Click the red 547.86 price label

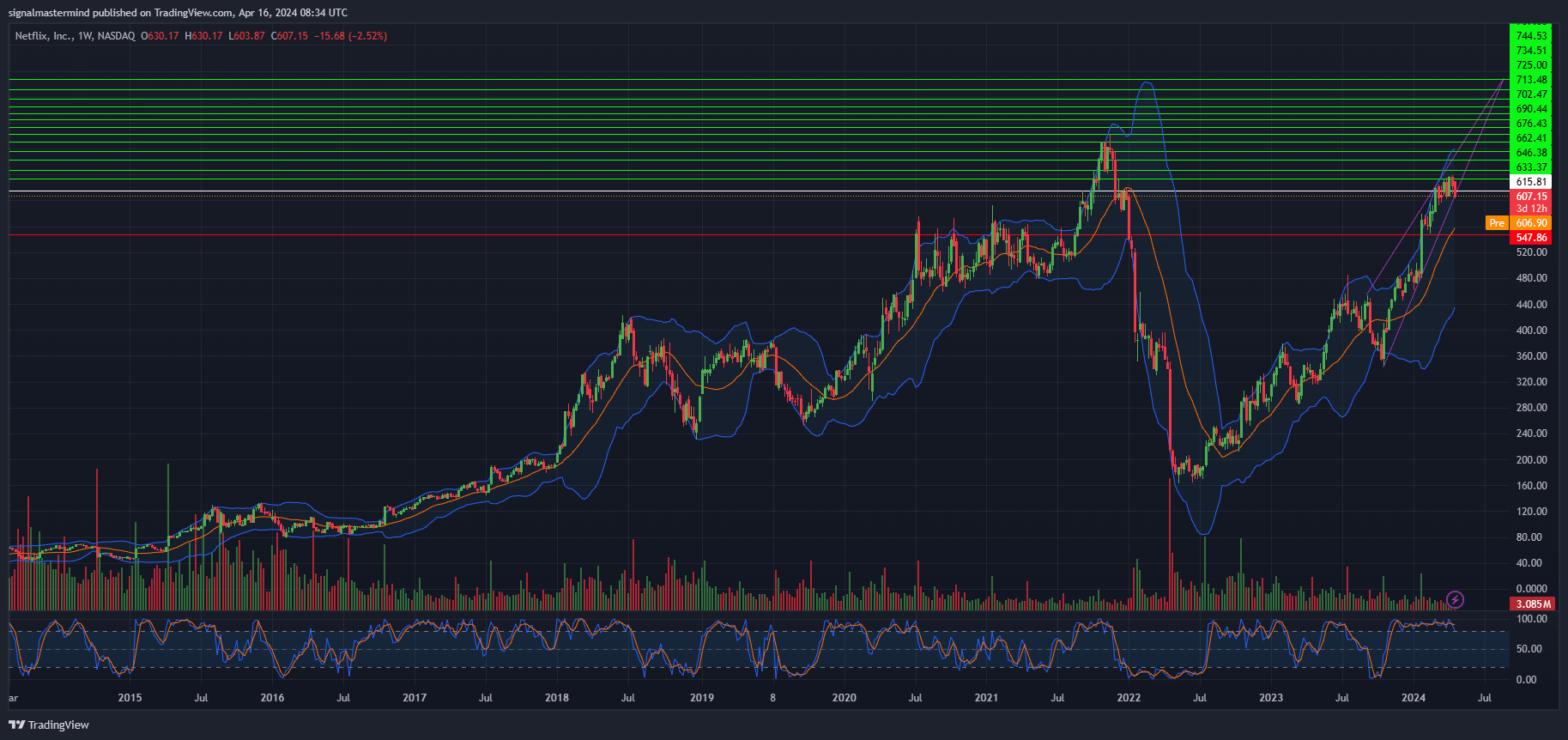coord(1531,238)
